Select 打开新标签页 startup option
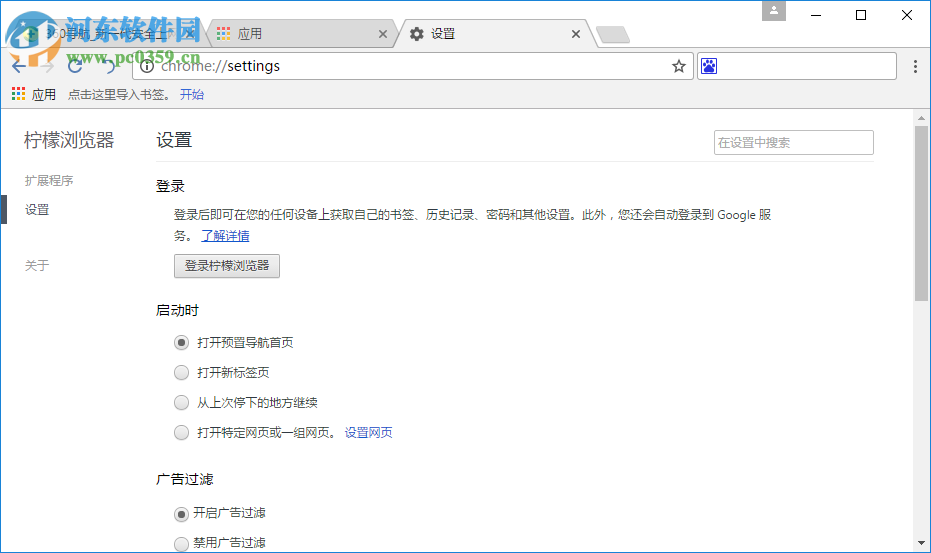 point(181,372)
